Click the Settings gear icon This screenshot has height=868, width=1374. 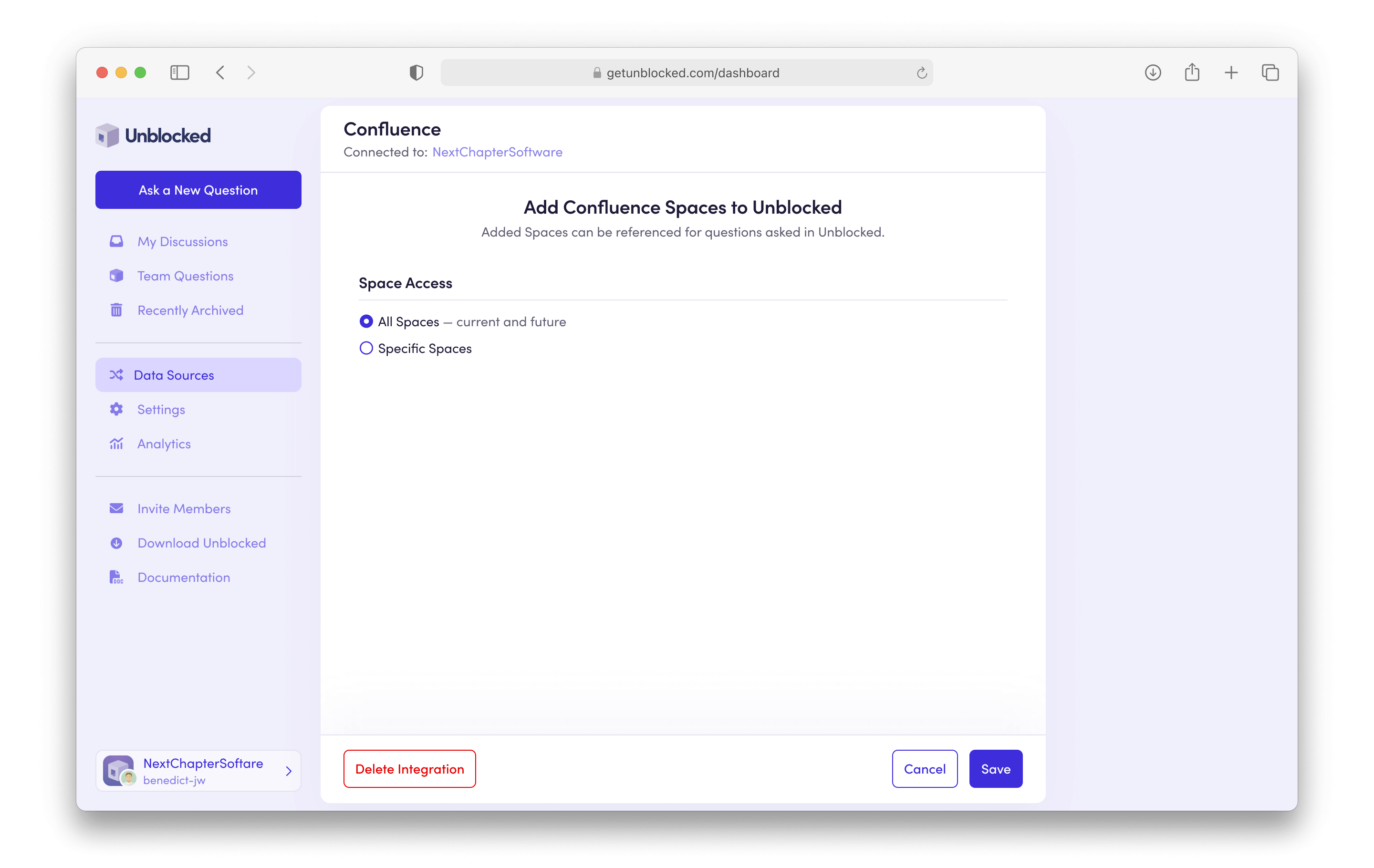[x=116, y=409]
